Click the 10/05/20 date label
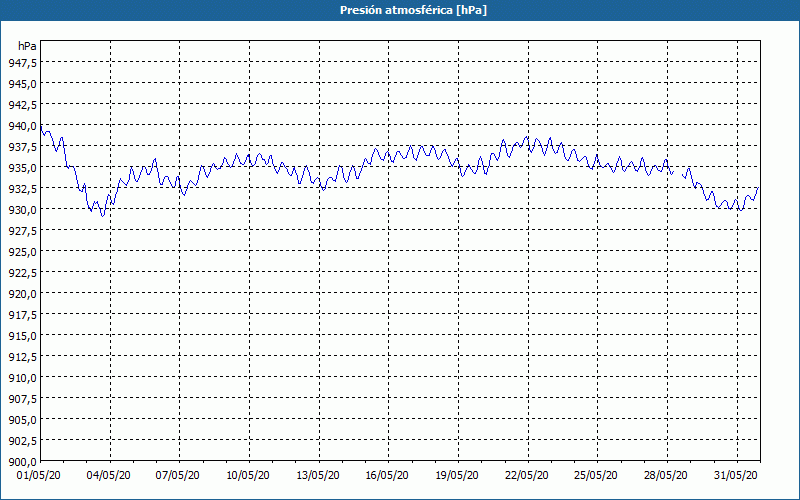Screen dimensions: 800x500 coord(247,476)
